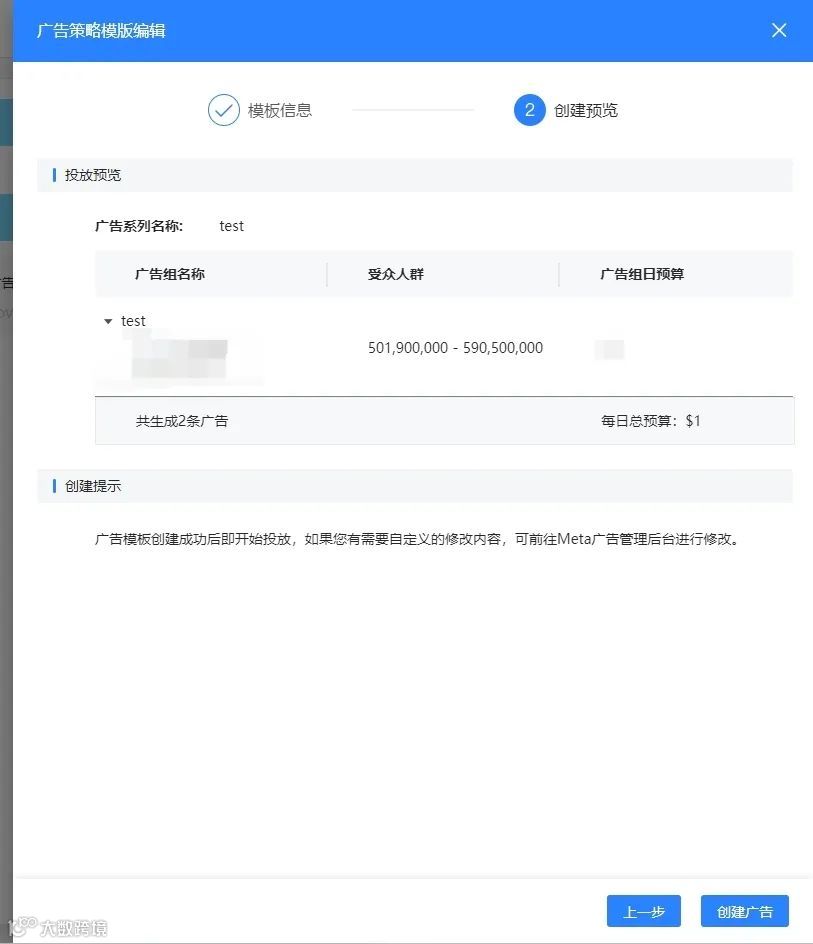Click the audience range 501,900,000 - 590,500,000
The height and width of the screenshot is (944, 813).
pyautogui.click(x=455, y=347)
